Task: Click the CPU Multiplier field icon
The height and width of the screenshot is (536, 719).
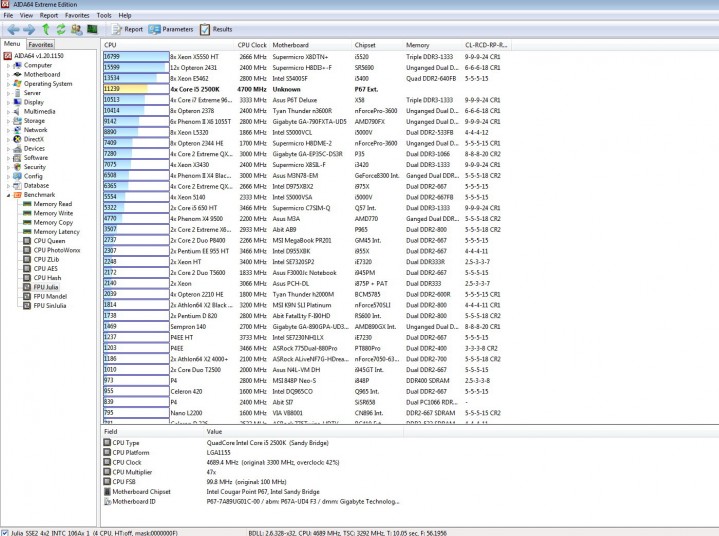Action: coord(107,472)
